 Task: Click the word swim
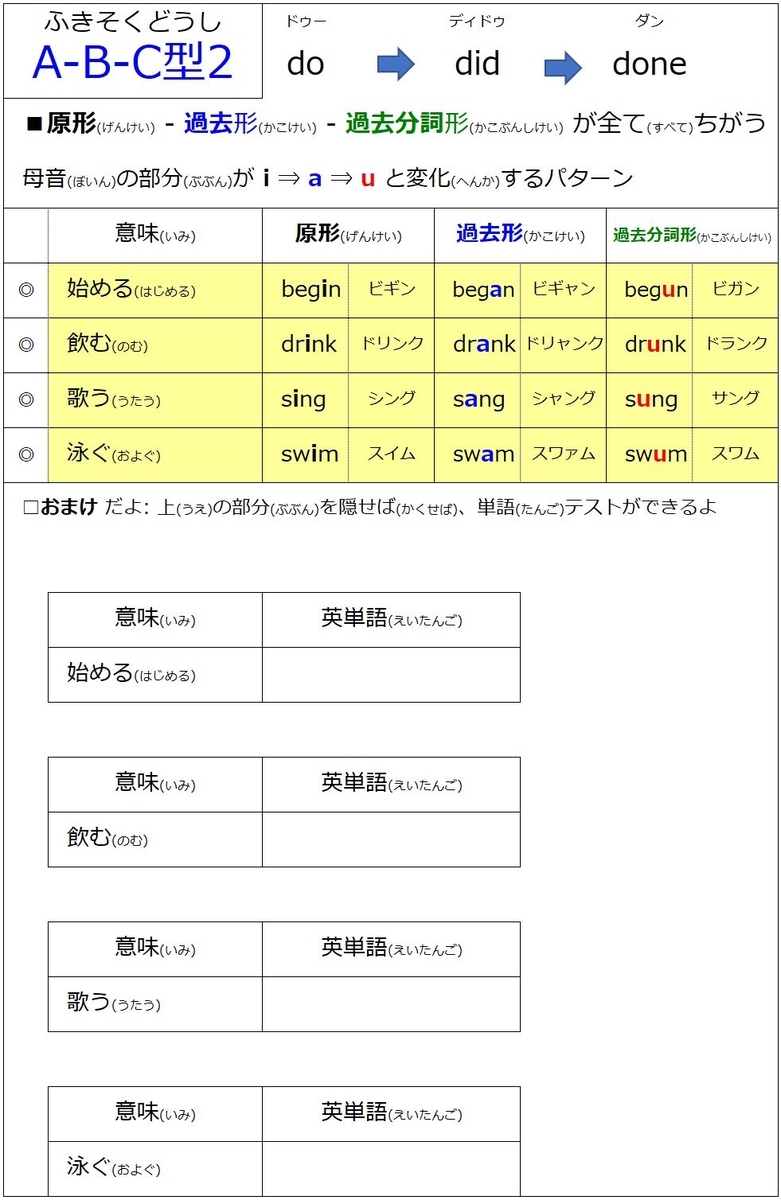point(310,455)
